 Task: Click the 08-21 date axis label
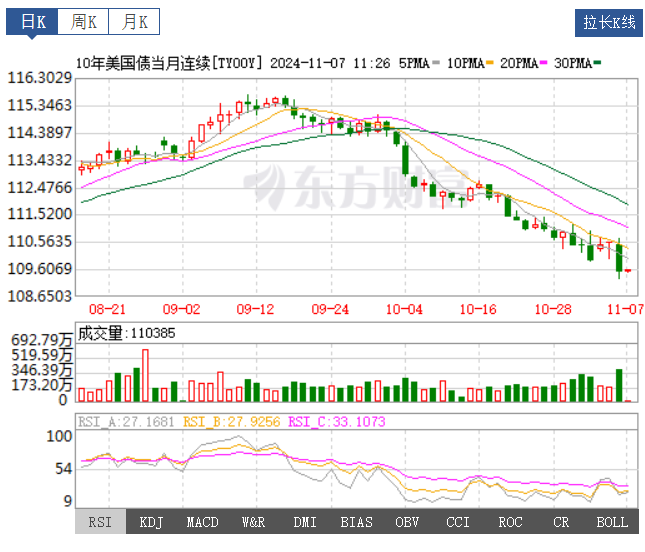click(107, 309)
